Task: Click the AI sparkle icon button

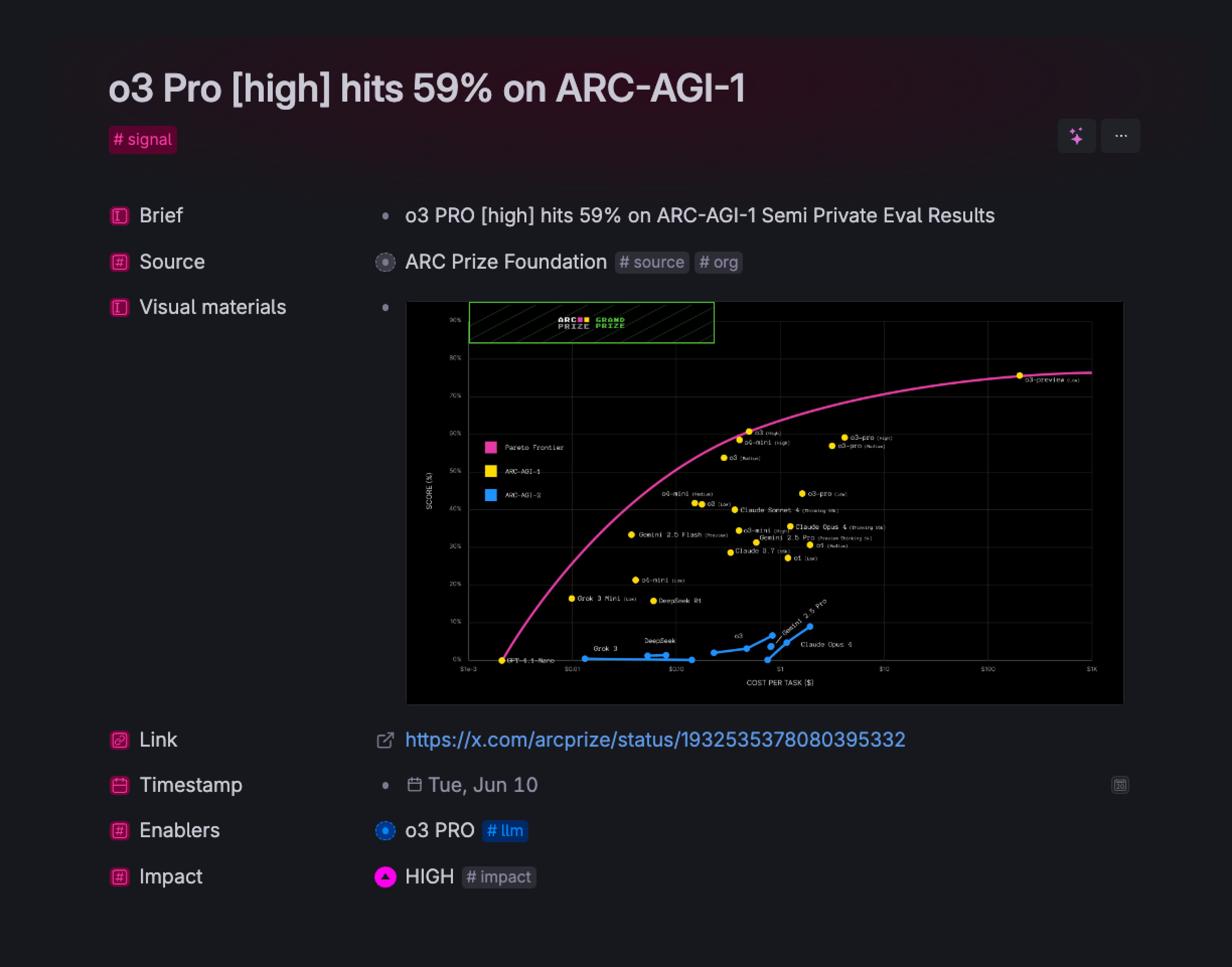Action: click(x=1076, y=136)
